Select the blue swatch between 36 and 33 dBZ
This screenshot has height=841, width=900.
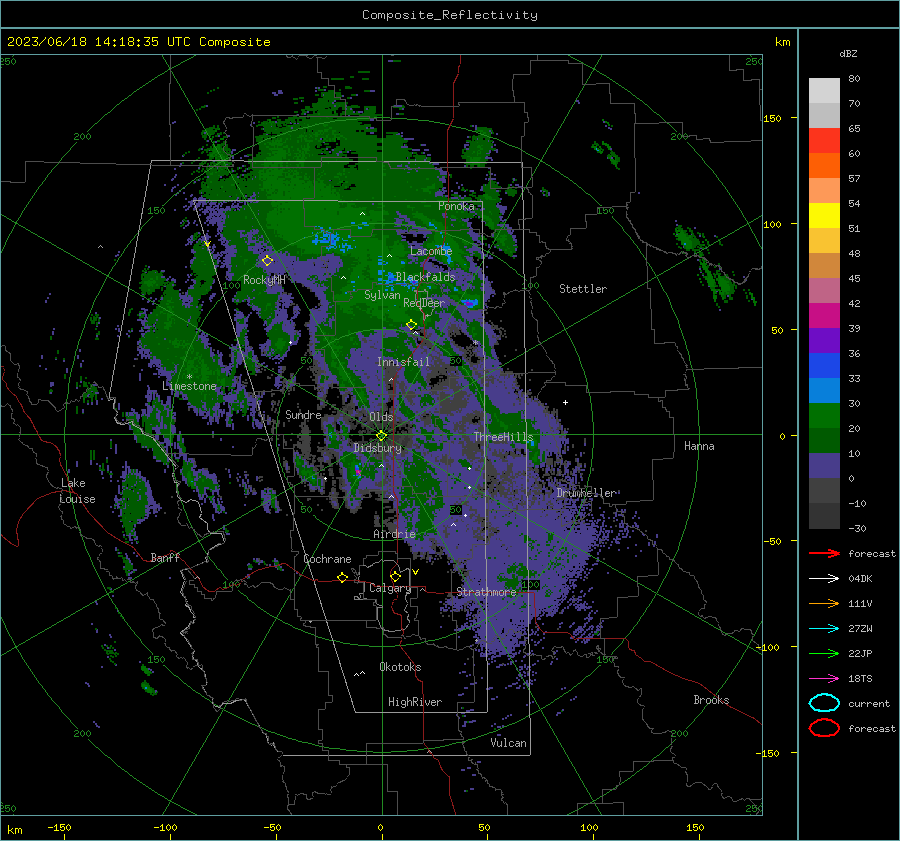click(x=824, y=366)
